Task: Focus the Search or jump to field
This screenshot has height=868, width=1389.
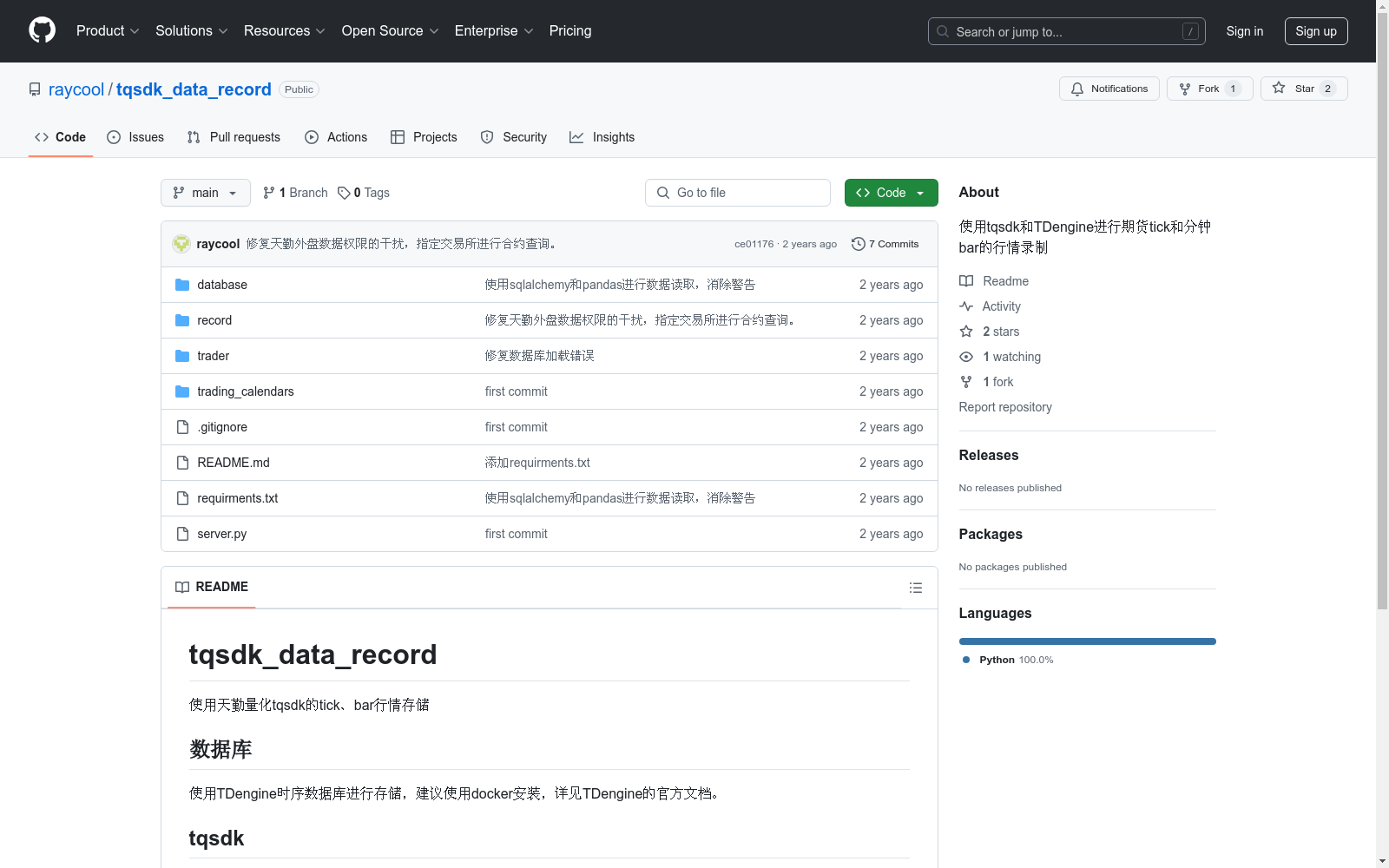Action: [x=1067, y=31]
